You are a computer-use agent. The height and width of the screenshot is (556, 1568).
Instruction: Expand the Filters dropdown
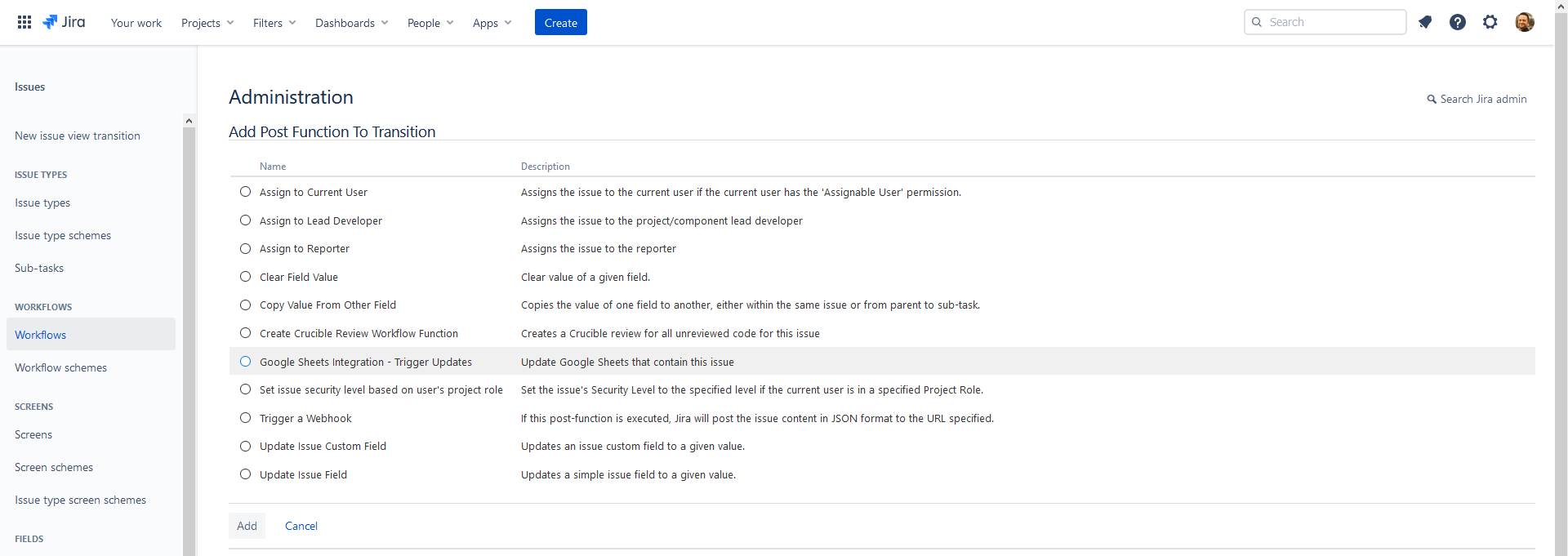coord(274,23)
